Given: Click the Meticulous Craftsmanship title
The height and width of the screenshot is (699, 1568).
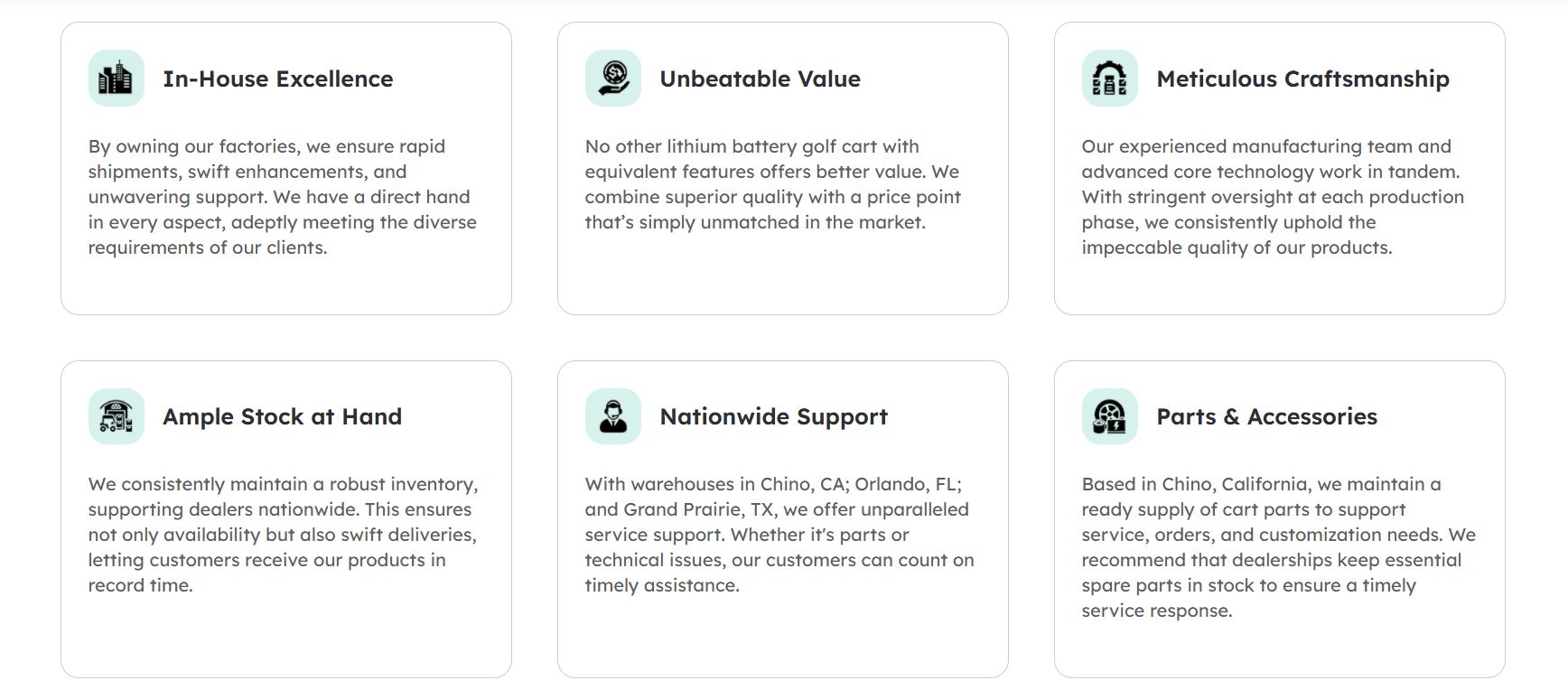Looking at the screenshot, I should pyautogui.click(x=1302, y=79).
